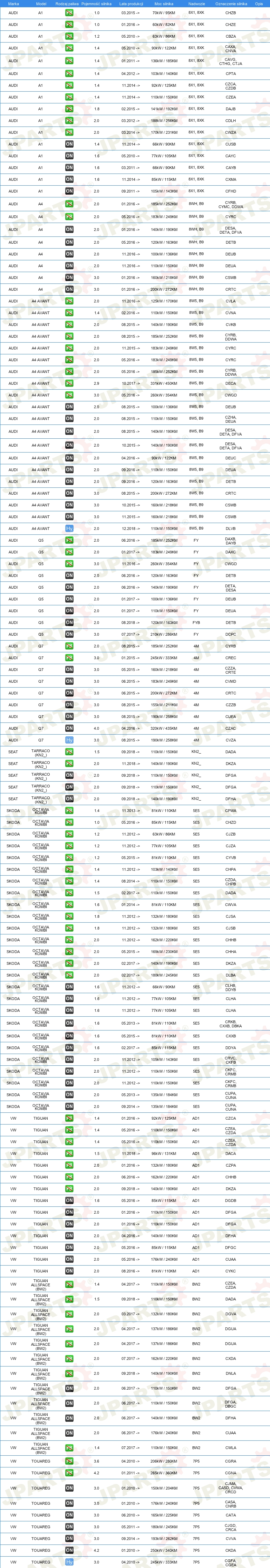This screenshot has height=1568, width=270.
Task: Click the engine code DLBA
Action: (x=231, y=976)
